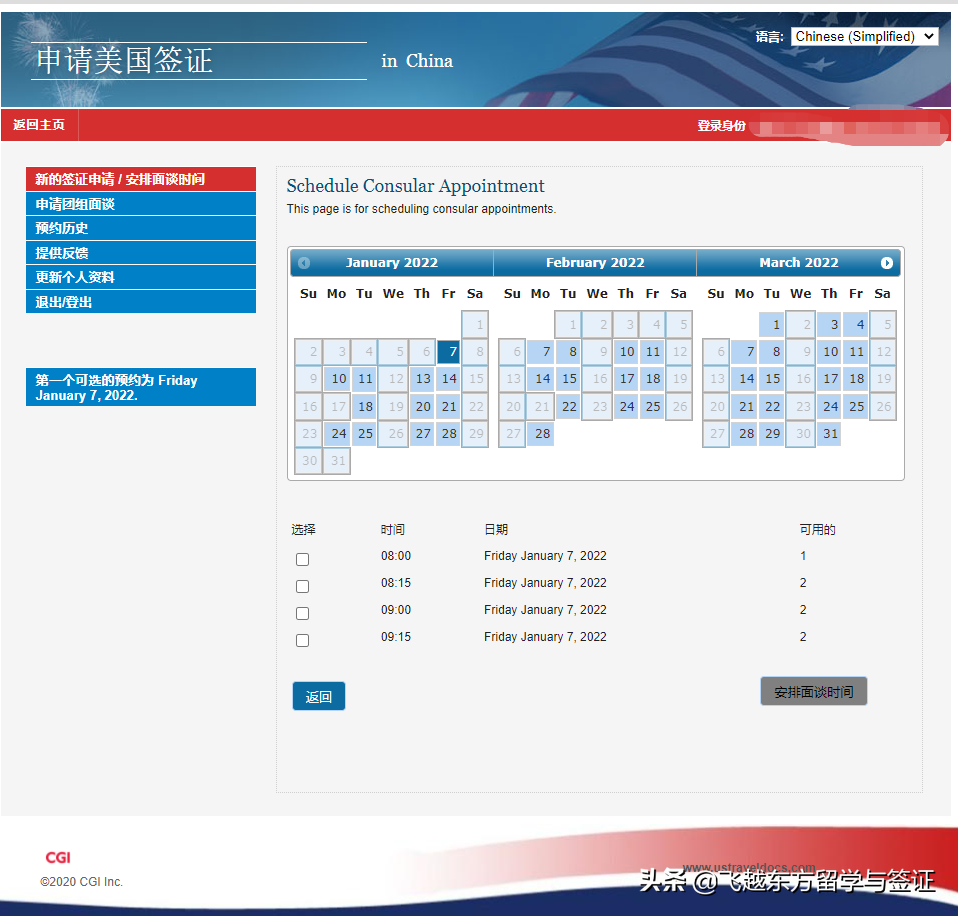This screenshot has width=958, height=916.
Task: Select March 31 in the calendar
Action: click(830, 433)
